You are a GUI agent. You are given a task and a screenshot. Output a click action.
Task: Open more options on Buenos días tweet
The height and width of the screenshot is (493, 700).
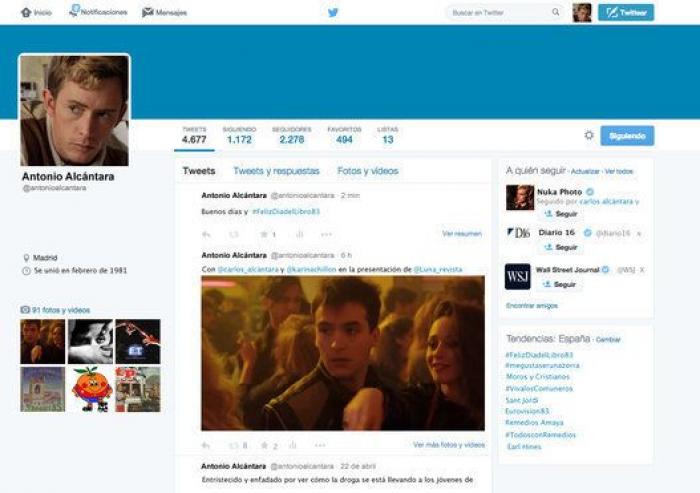click(326, 234)
